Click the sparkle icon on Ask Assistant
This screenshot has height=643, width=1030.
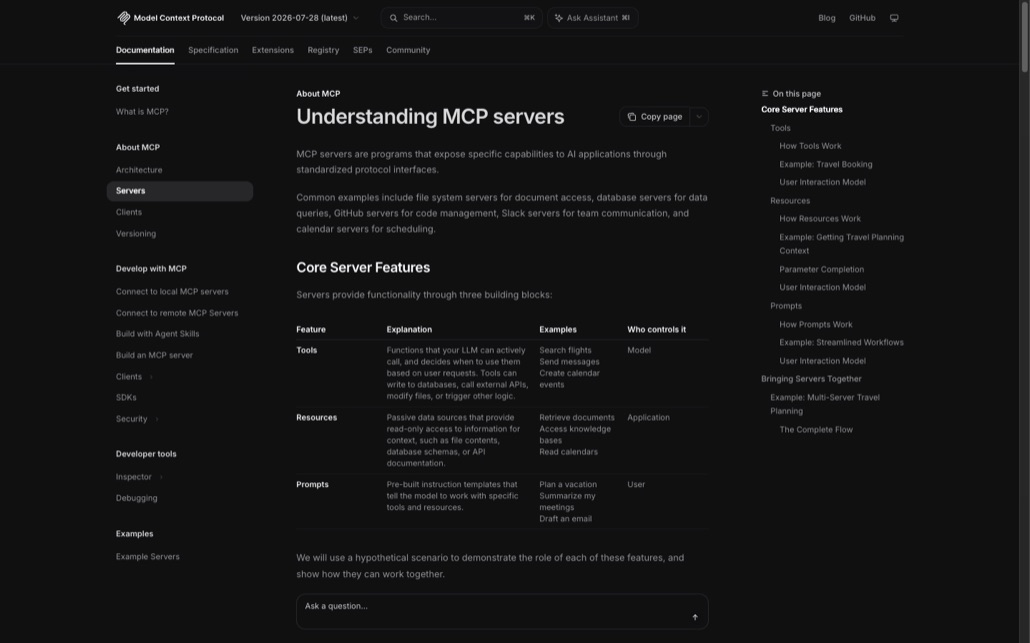point(558,18)
